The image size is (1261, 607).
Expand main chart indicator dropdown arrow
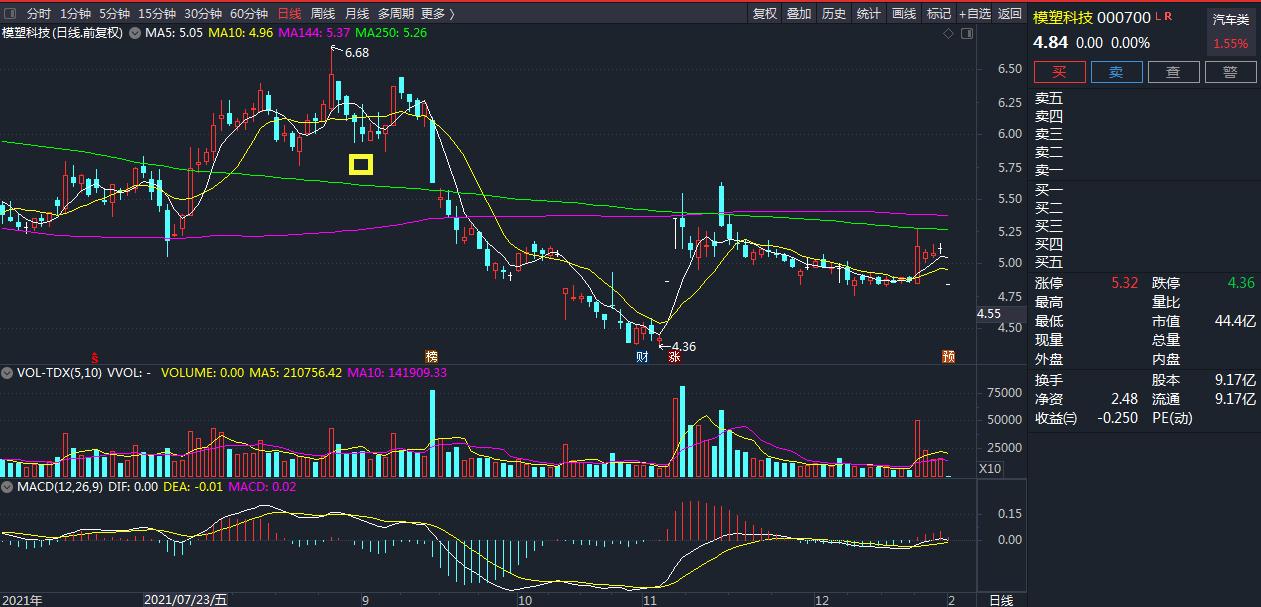(135, 33)
